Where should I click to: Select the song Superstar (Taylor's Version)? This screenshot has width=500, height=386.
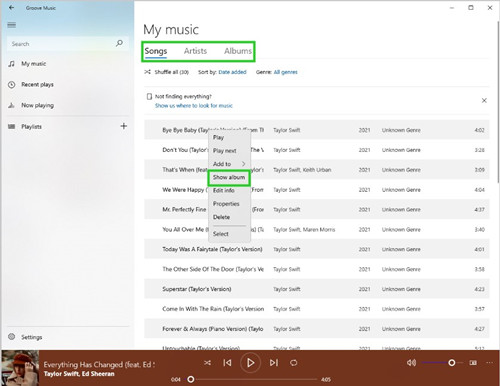click(317, 289)
